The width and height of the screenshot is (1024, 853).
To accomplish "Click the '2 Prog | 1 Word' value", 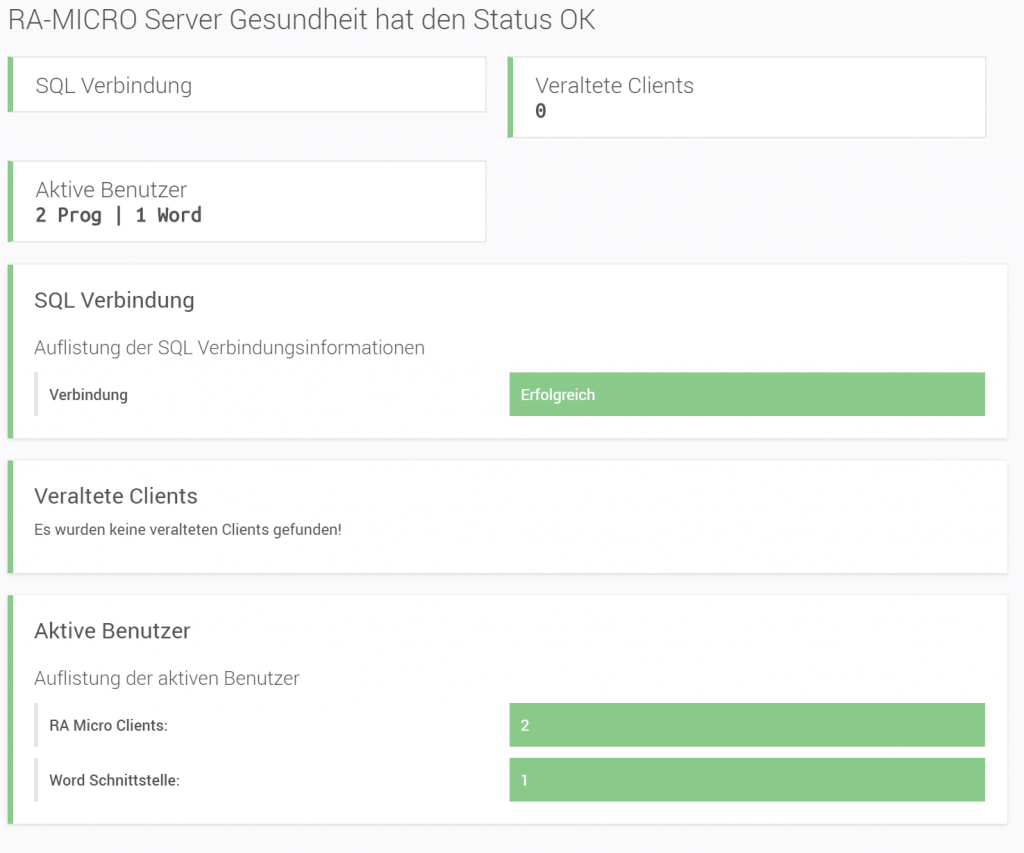I will pos(118,215).
